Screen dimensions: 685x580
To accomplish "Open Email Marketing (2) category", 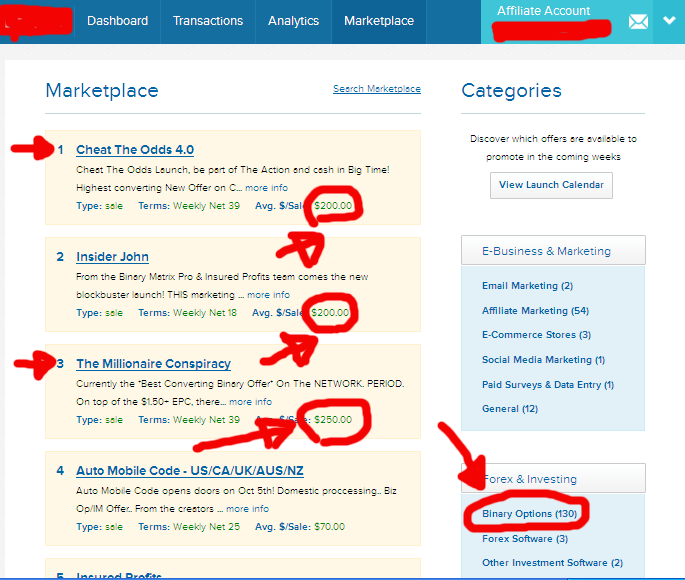I will click(x=527, y=286).
